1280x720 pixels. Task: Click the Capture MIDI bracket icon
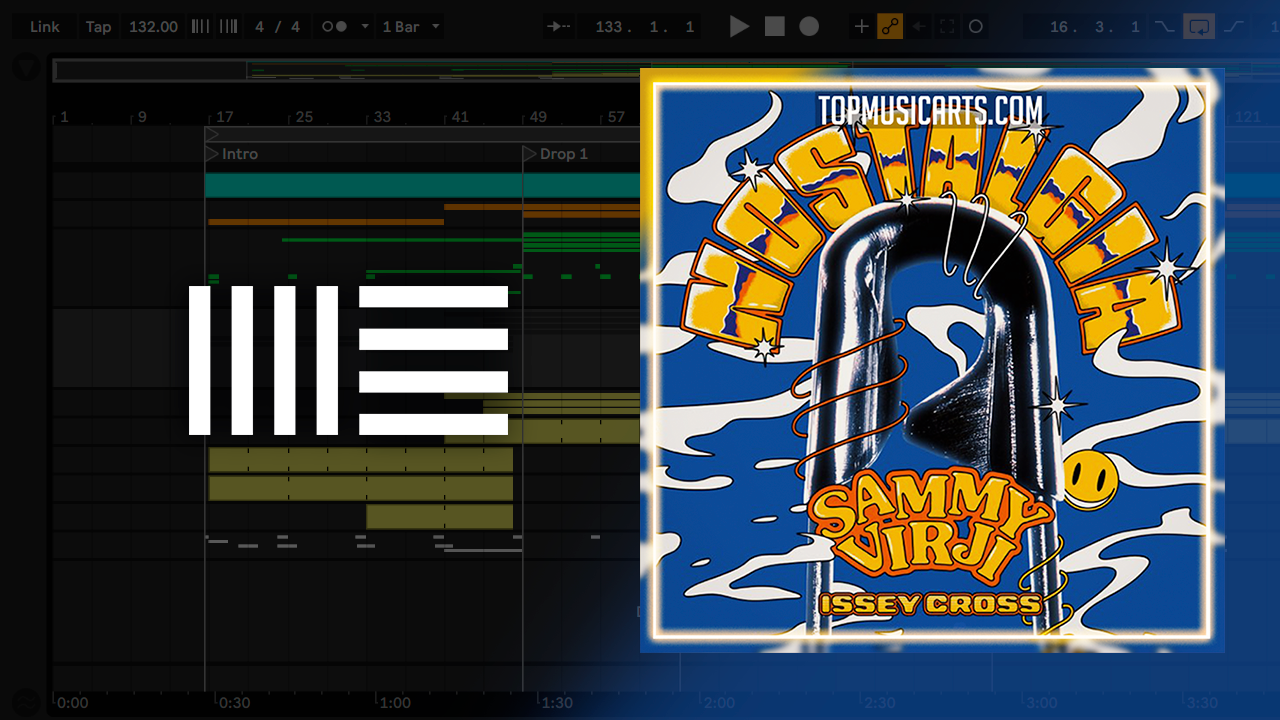[x=947, y=27]
